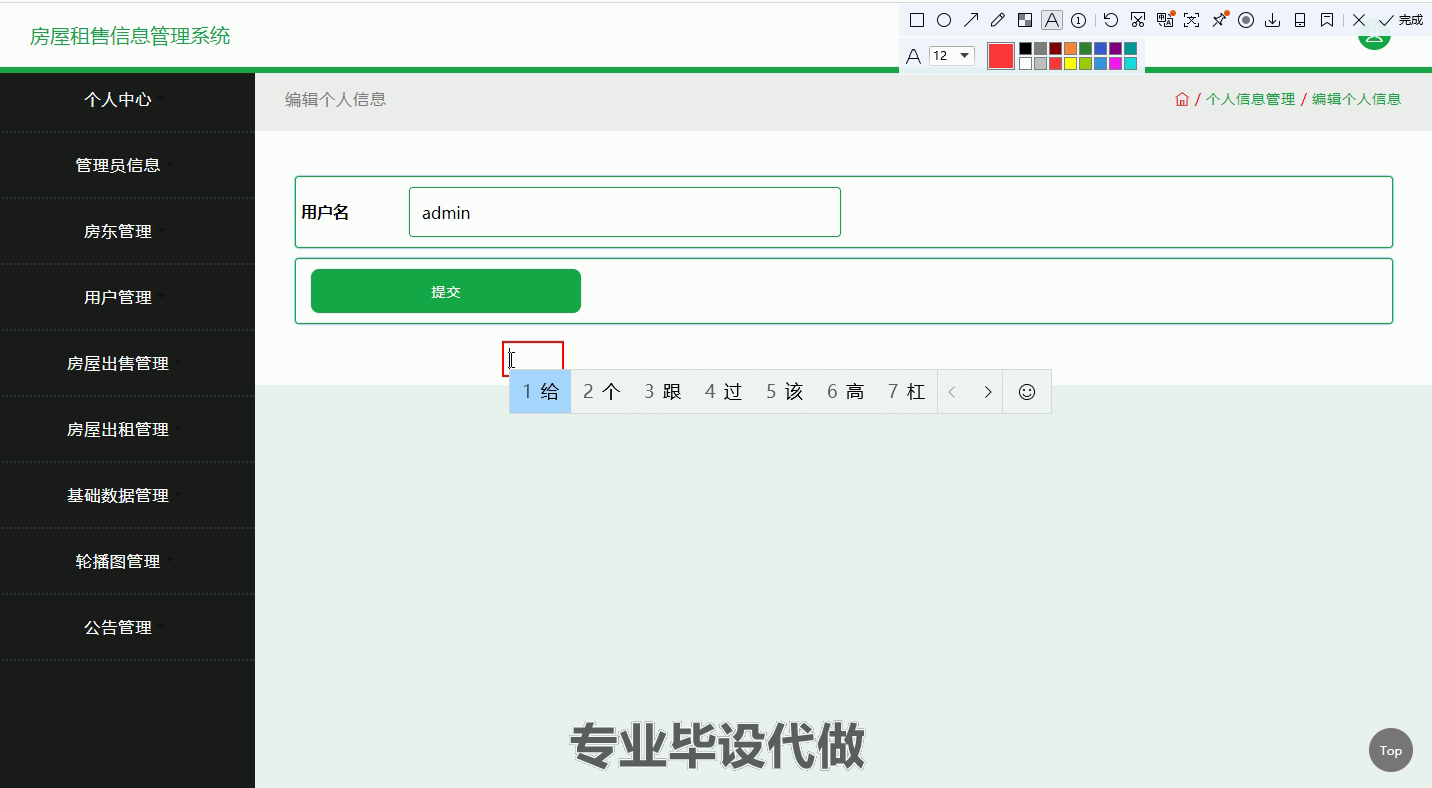Click the 用户名 input field

[624, 212]
